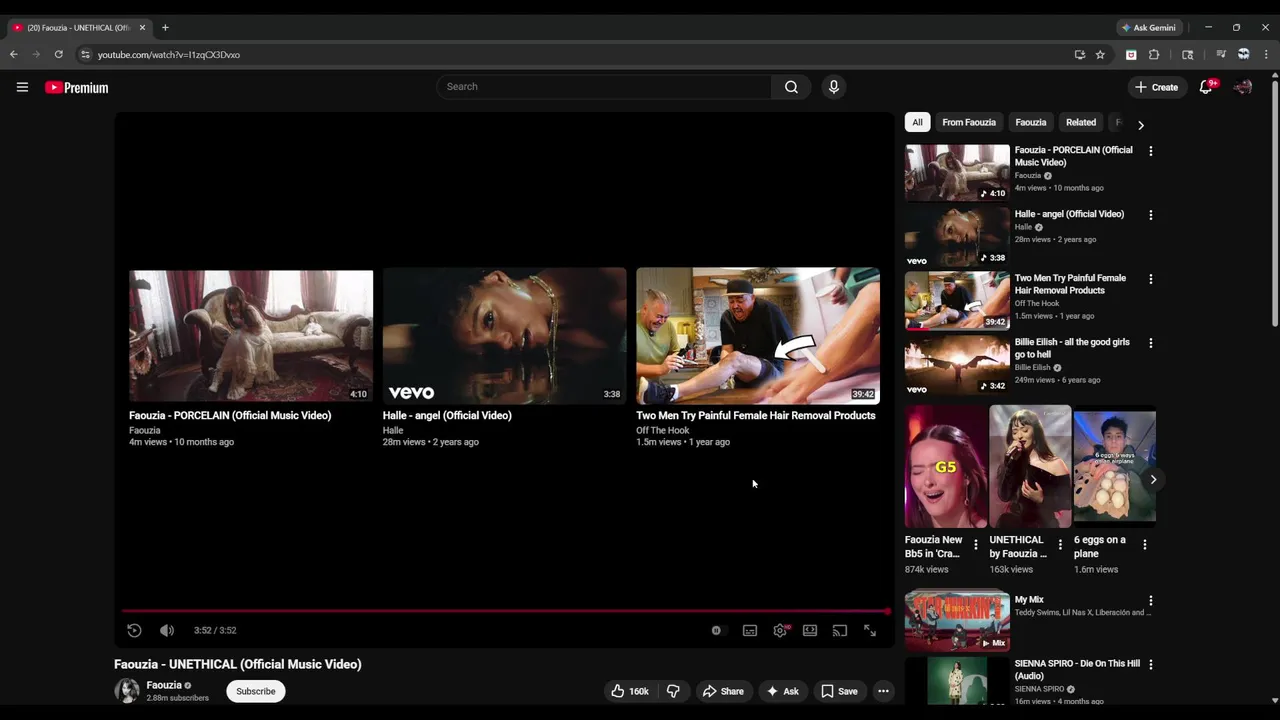Screen dimensions: 1280x720
Task: Reload the page
Action: coord(59,55)
